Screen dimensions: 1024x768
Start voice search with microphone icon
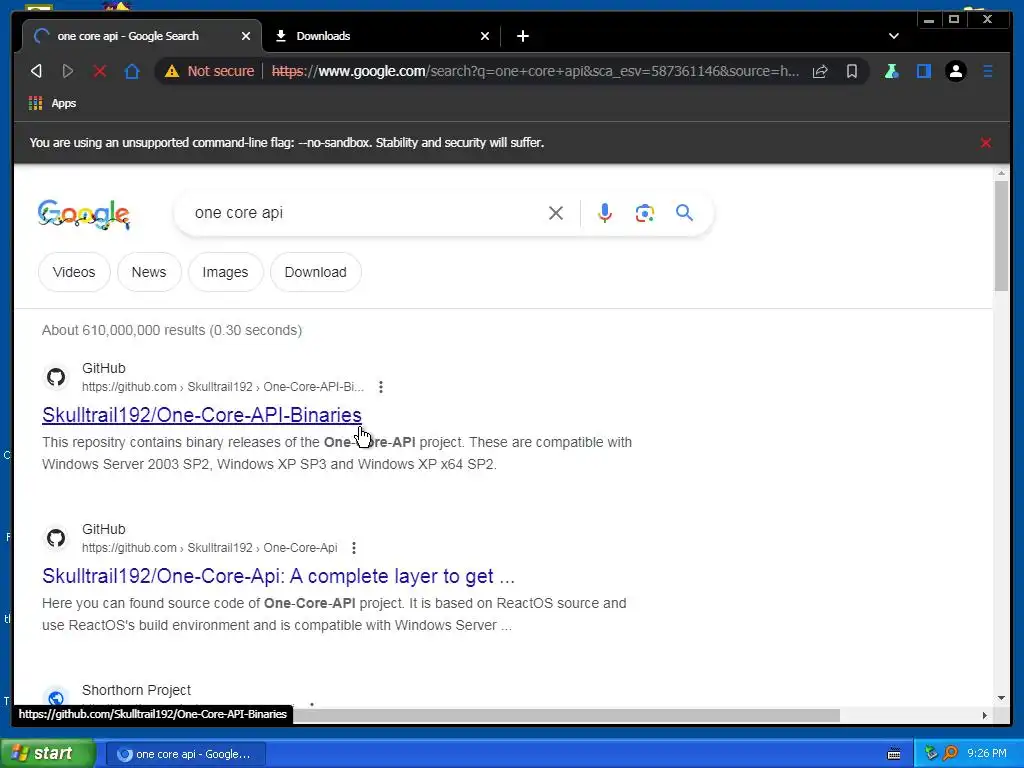[605, 213]
